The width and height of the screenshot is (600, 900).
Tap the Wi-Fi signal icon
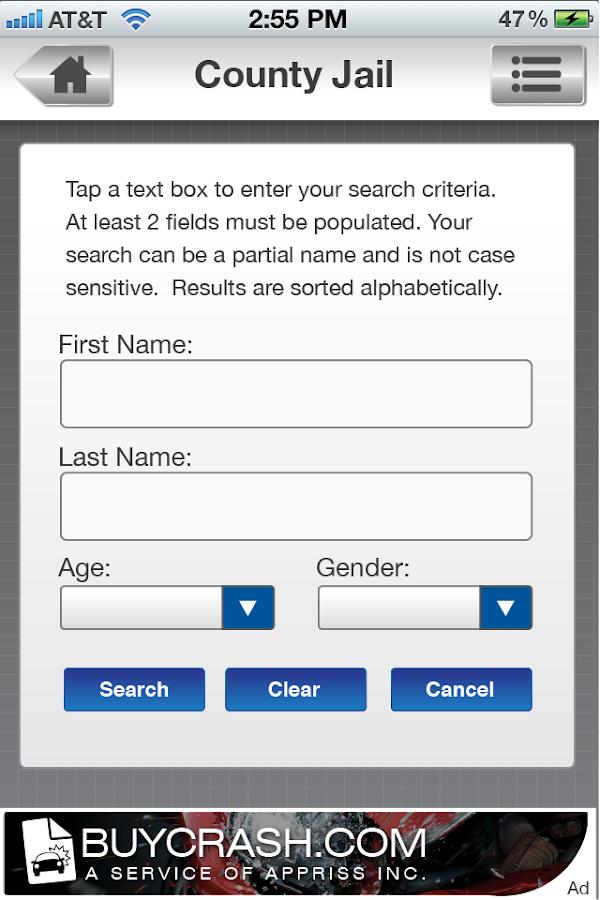[x=134, y=18]
